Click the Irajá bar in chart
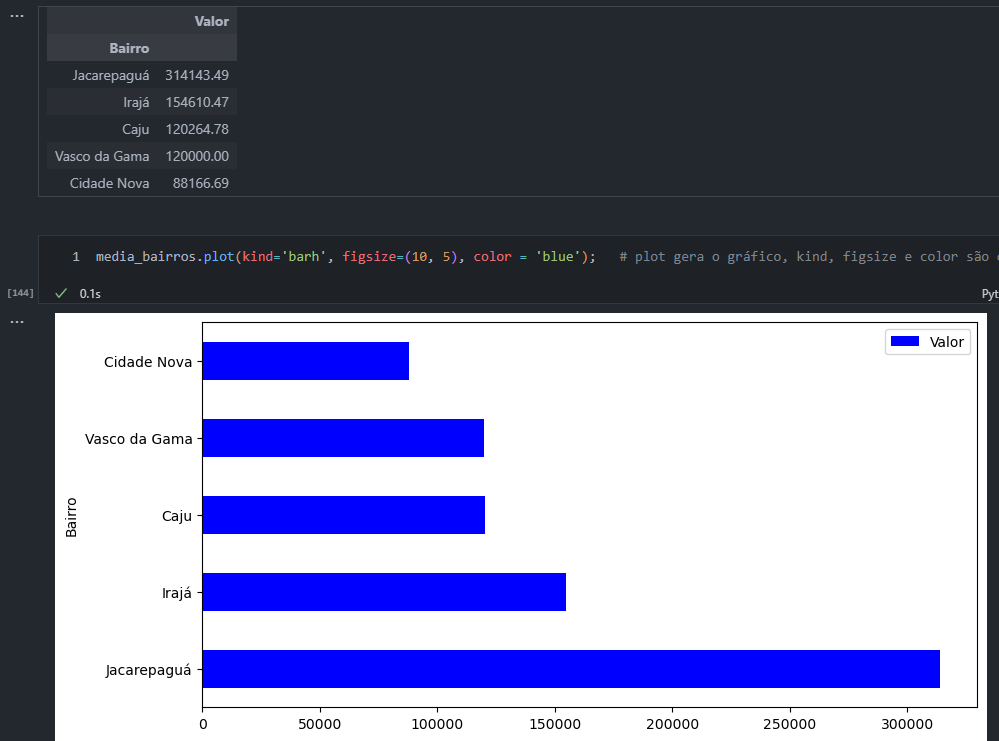 coord(384,593)
